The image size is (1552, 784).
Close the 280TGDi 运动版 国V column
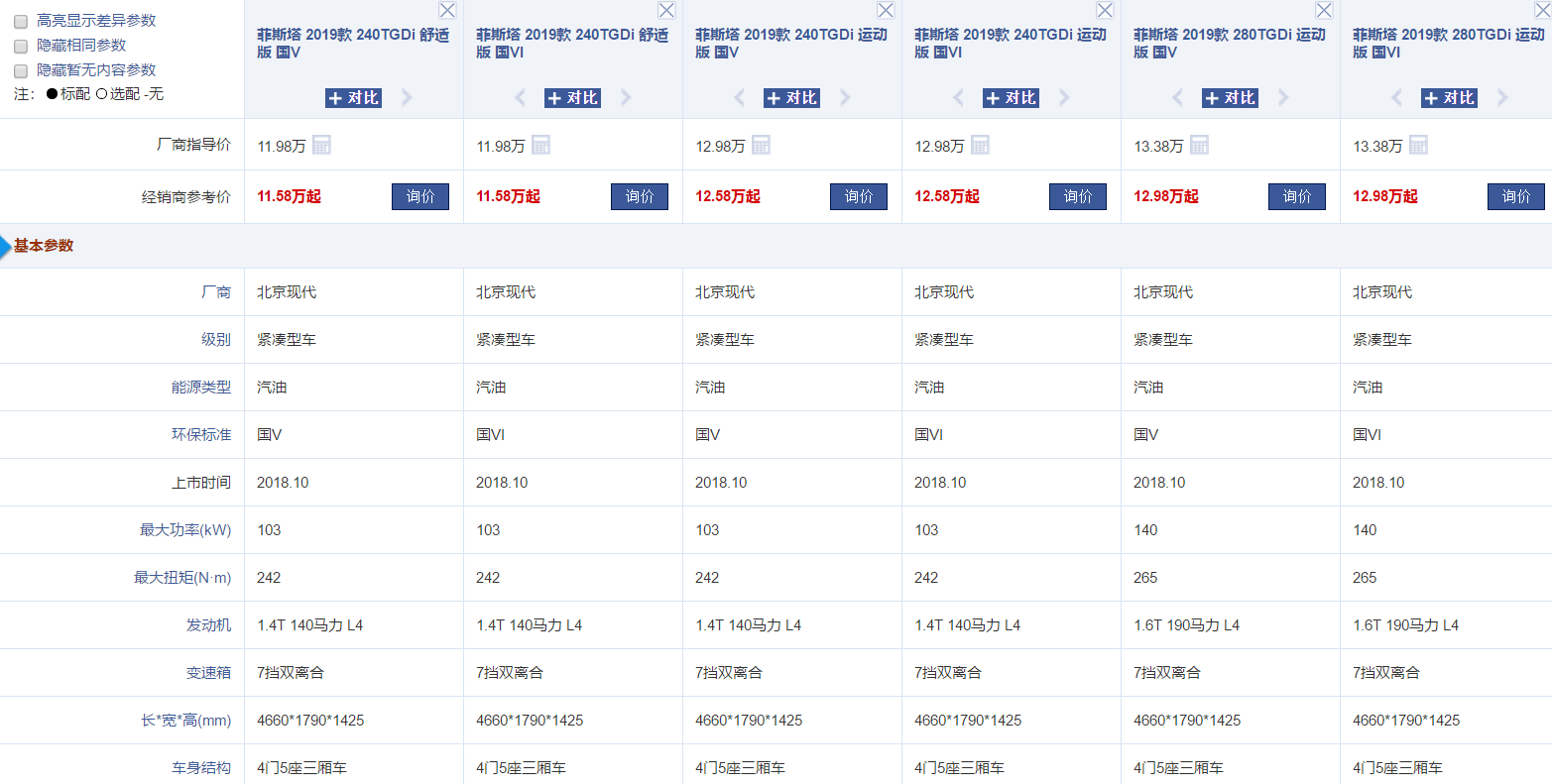pos(1324,10)
